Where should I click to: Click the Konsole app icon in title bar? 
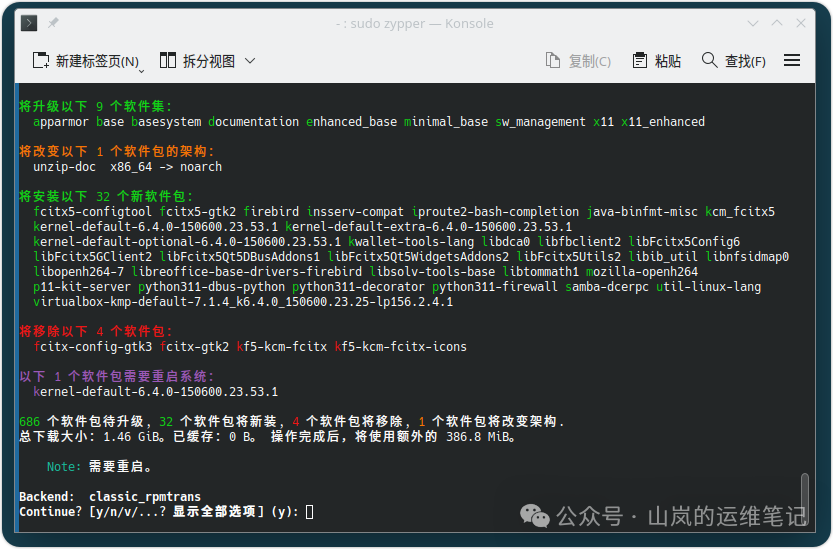(30, 23)
